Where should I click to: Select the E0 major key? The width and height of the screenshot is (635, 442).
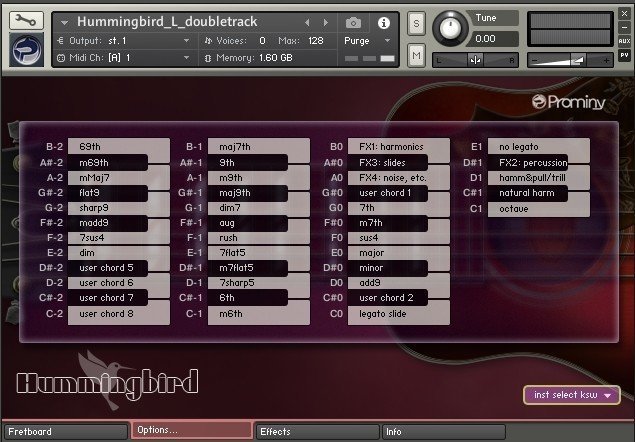click(398, 253)
